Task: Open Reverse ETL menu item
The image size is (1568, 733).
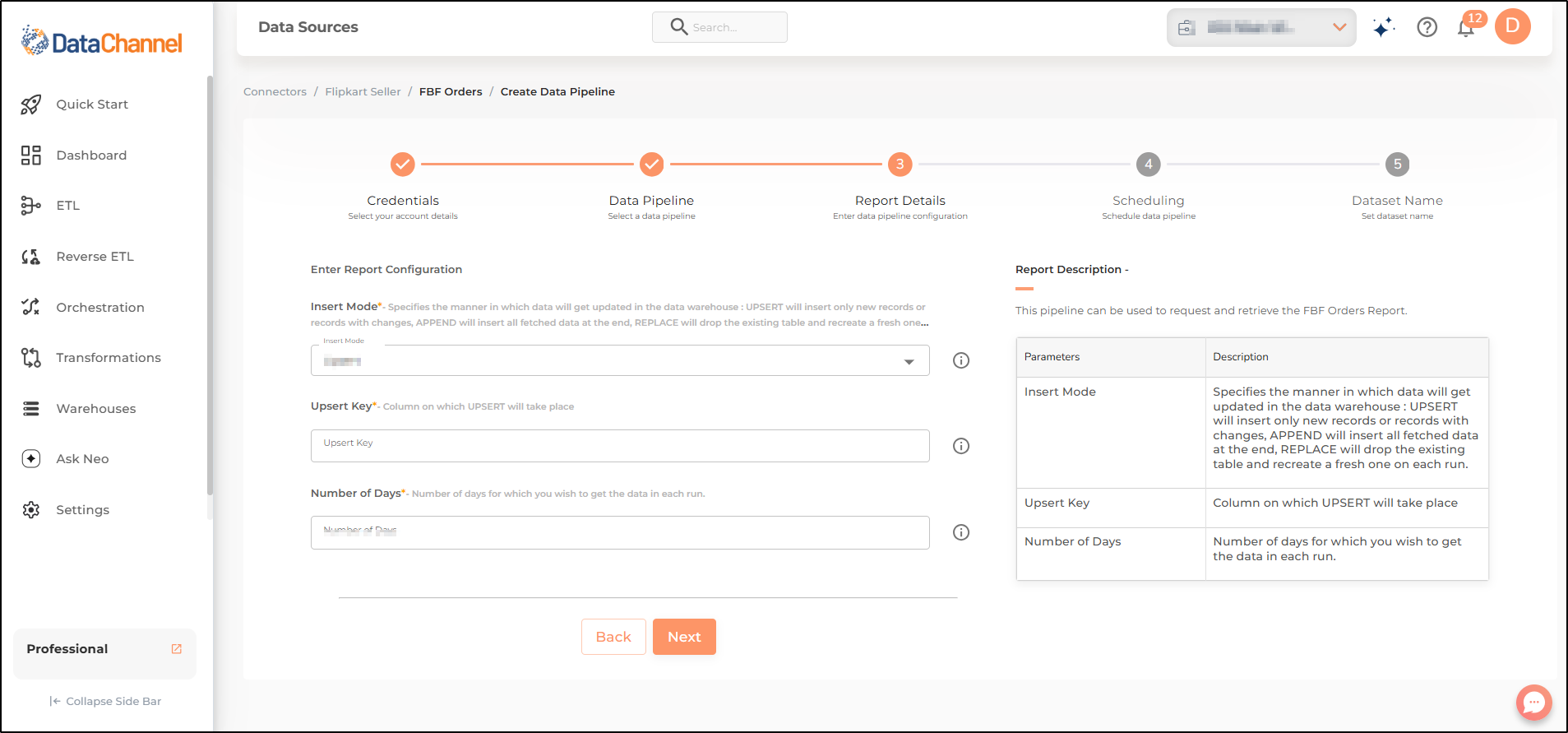Action: (95, 257)
